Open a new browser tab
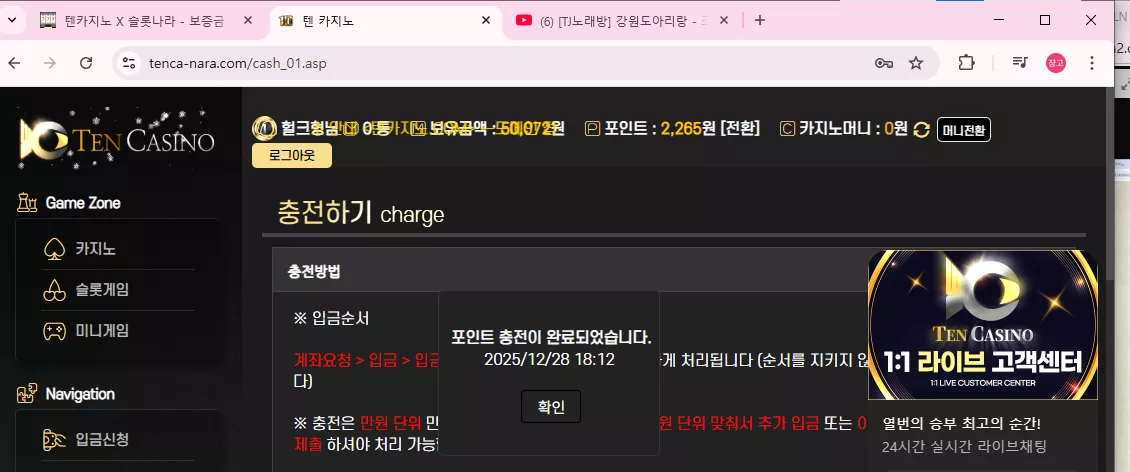This screenshot has width=1130, height=472. point(760,20)
